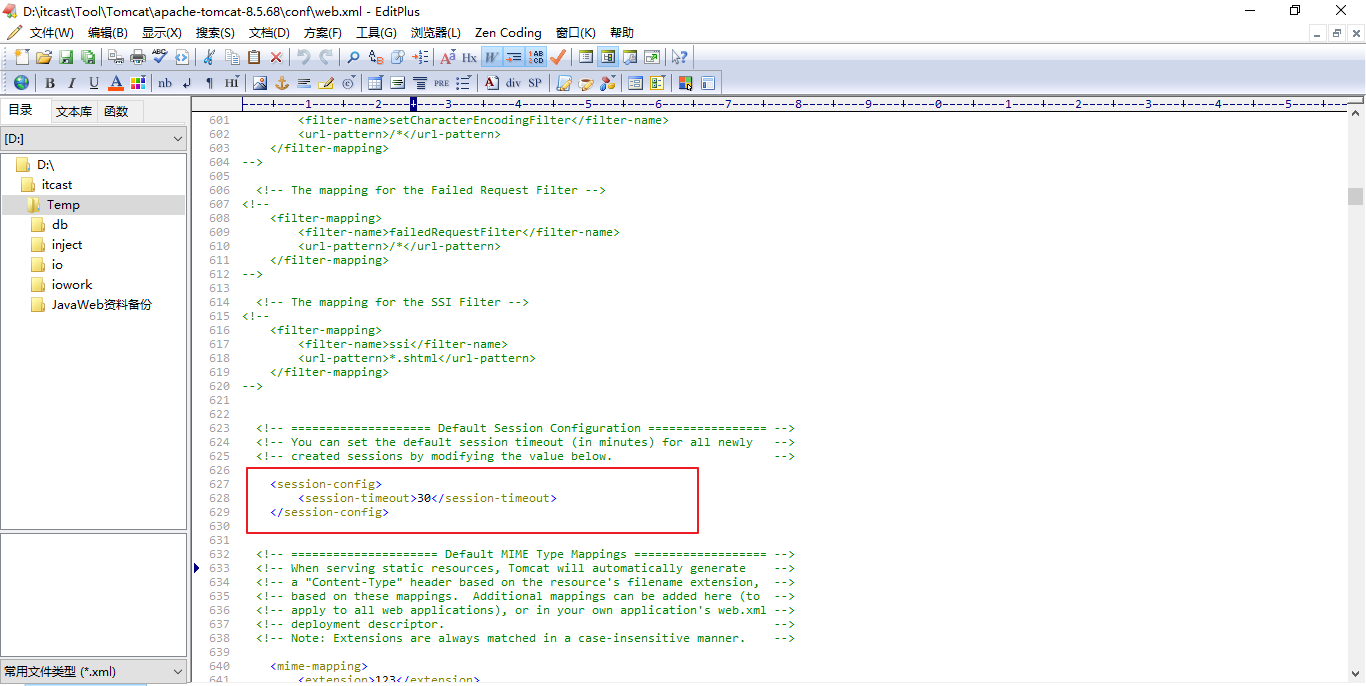Screen dimensions: 1366x686
Task: Open the file type filter dropdown
Action: click(93, 672)
